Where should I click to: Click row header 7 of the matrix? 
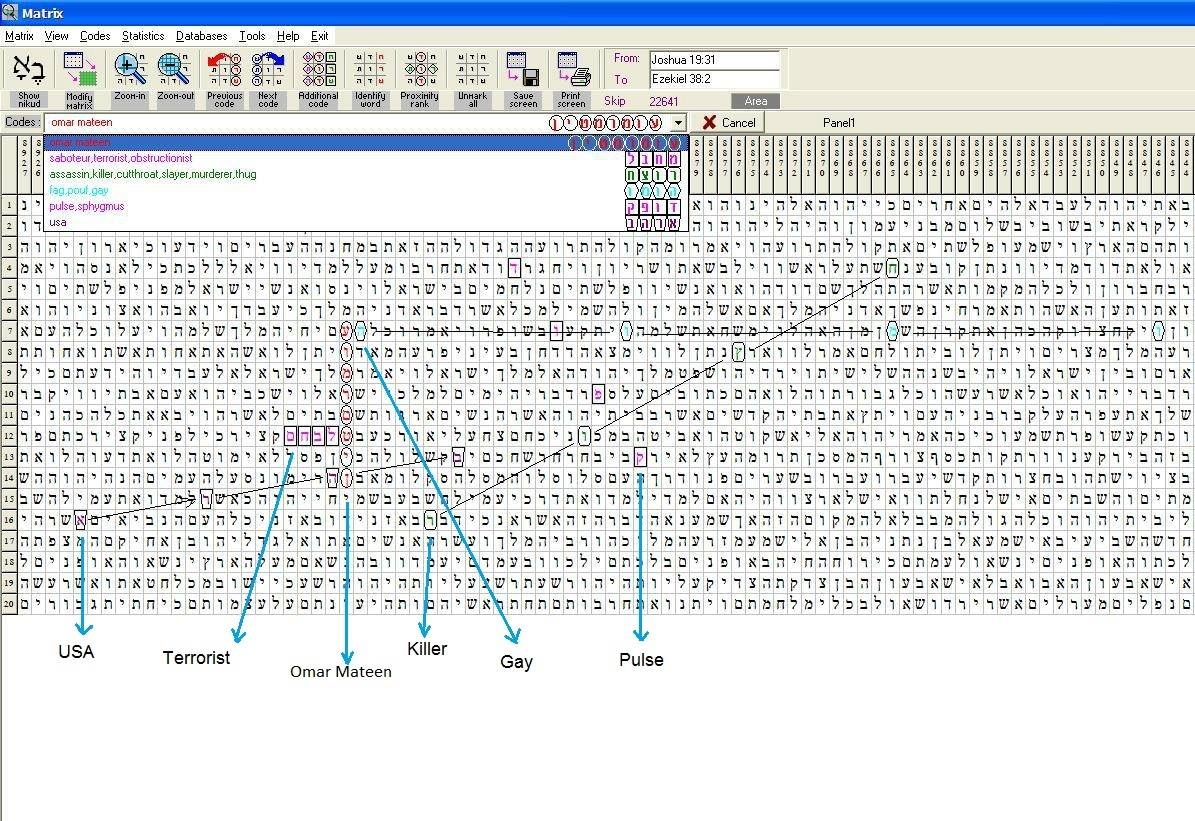(x=9, y=331)
